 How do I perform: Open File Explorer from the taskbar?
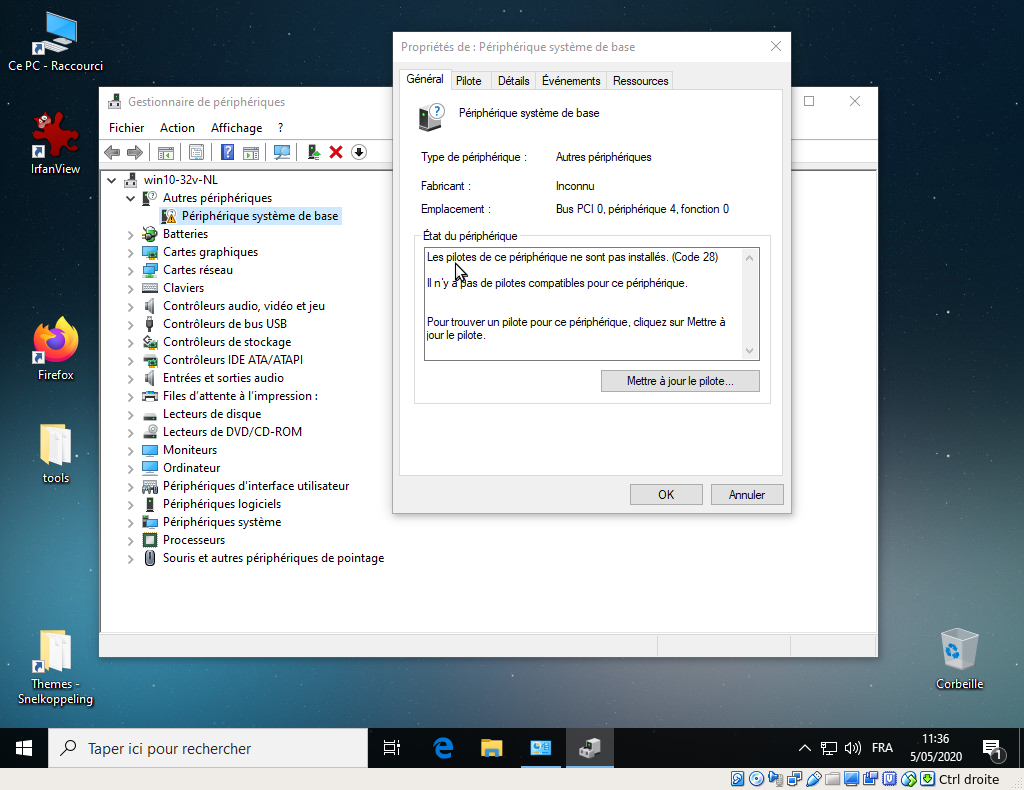coord(492,748)
